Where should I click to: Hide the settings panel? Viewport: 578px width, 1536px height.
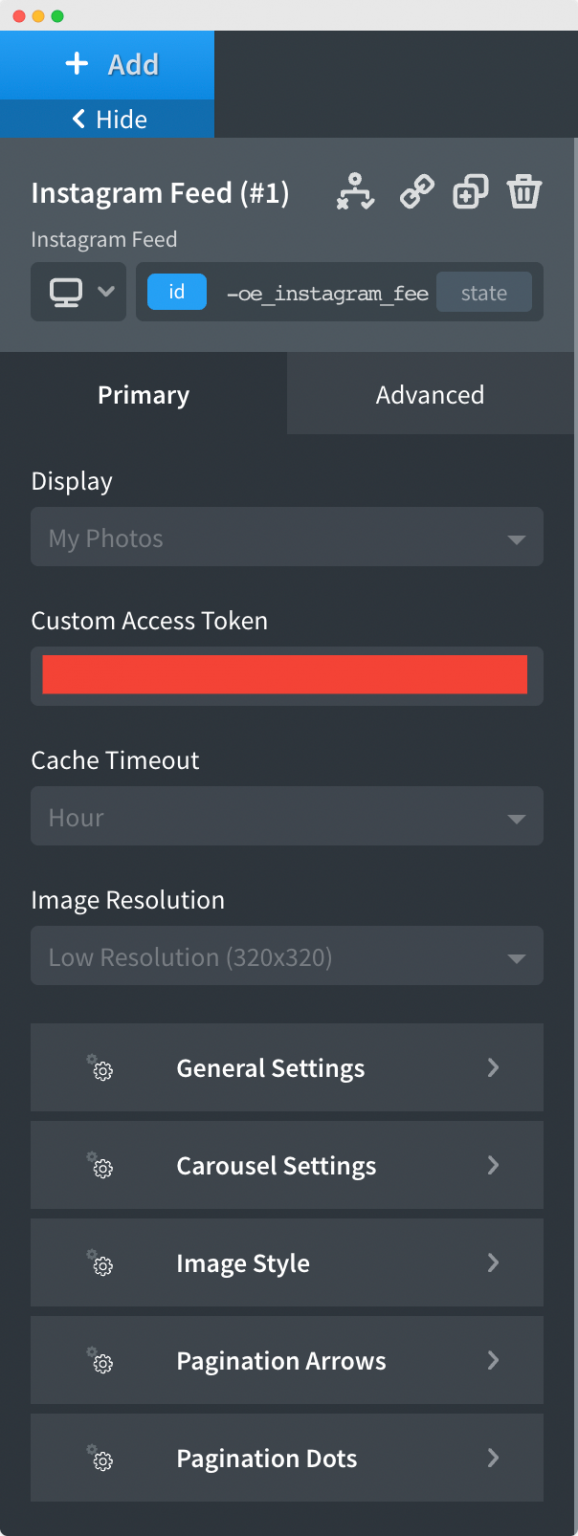pos(107,118)
